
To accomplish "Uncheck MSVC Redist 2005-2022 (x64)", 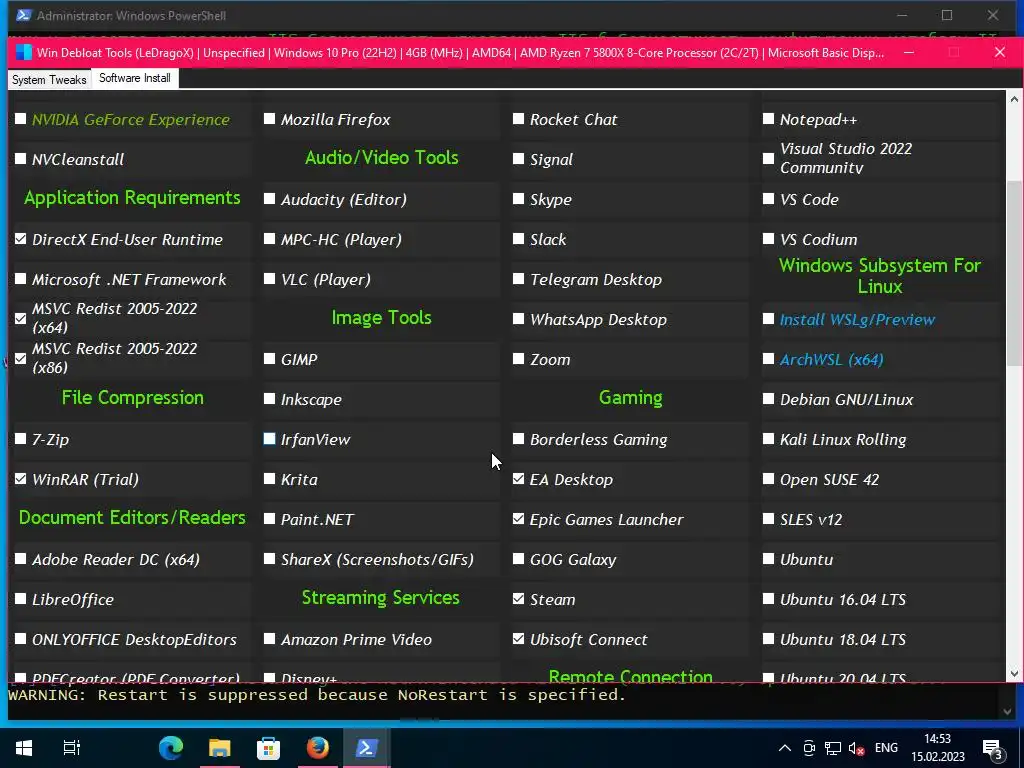I will (x=21, y=318).
